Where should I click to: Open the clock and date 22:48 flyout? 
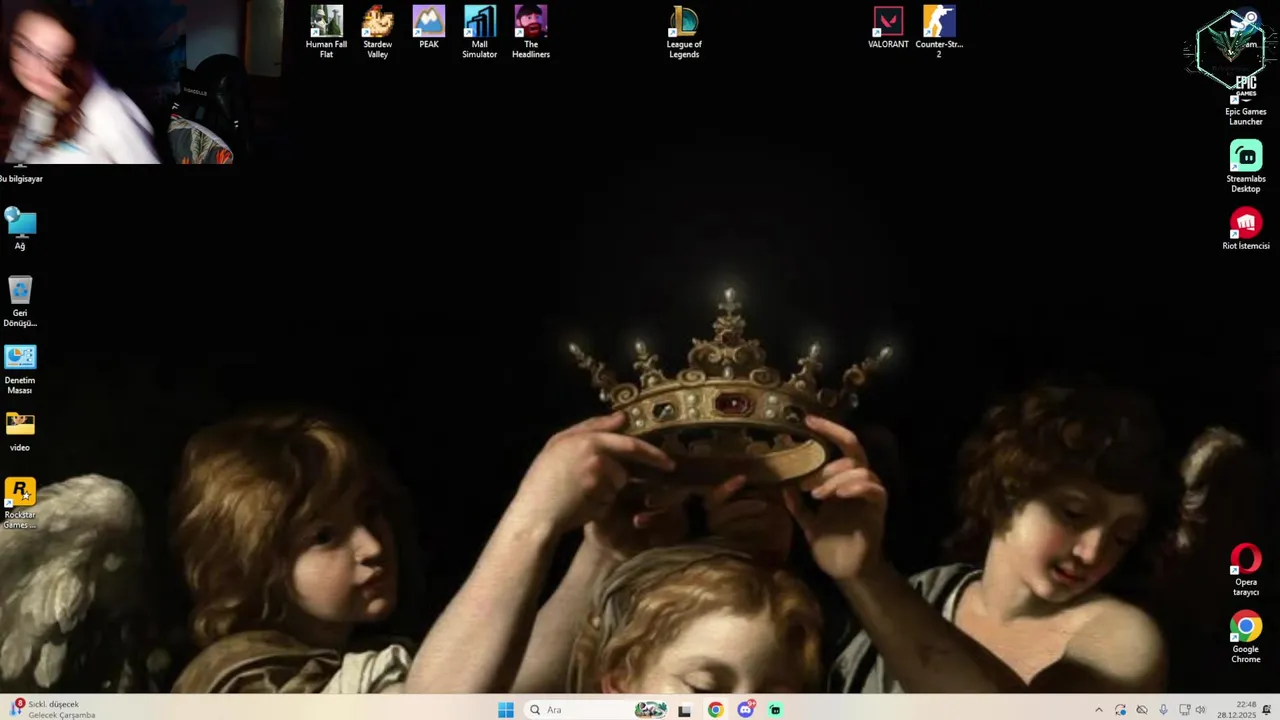[1236, 709]
